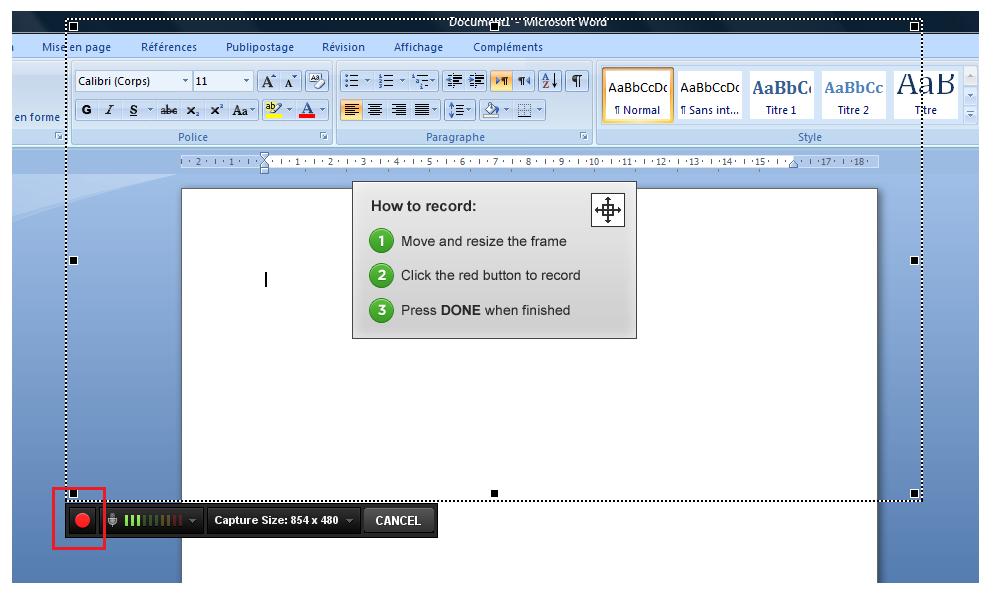Apply font color with the red A
Screen dimensions: 999x601
307,110
